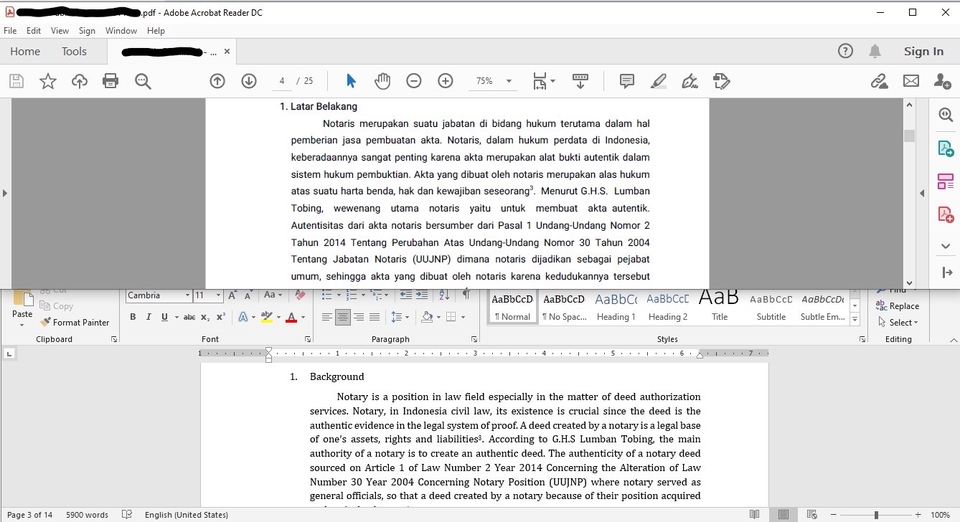Click Sign In in Acrobat
This screenshot has width=960, height=522.
(923, 51)
